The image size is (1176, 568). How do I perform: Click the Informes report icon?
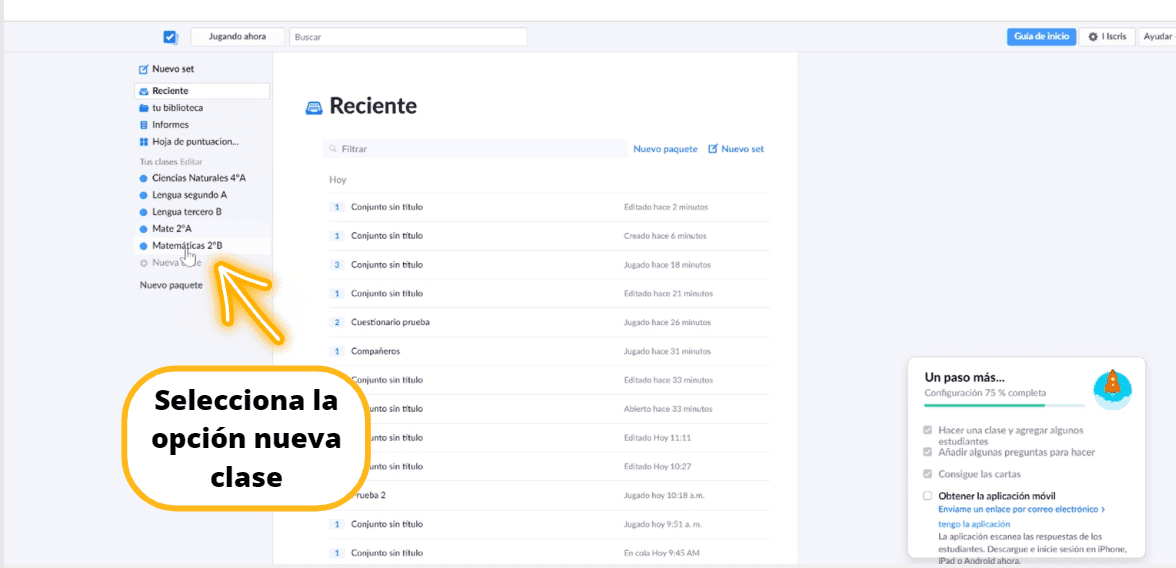(x=143, y=125)
